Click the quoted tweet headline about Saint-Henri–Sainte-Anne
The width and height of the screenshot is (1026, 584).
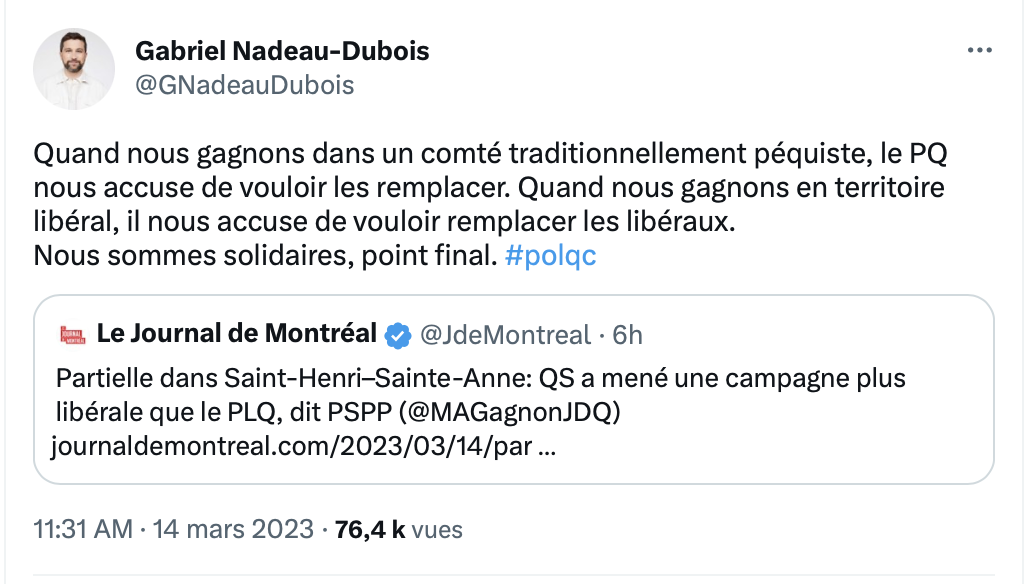480,381
